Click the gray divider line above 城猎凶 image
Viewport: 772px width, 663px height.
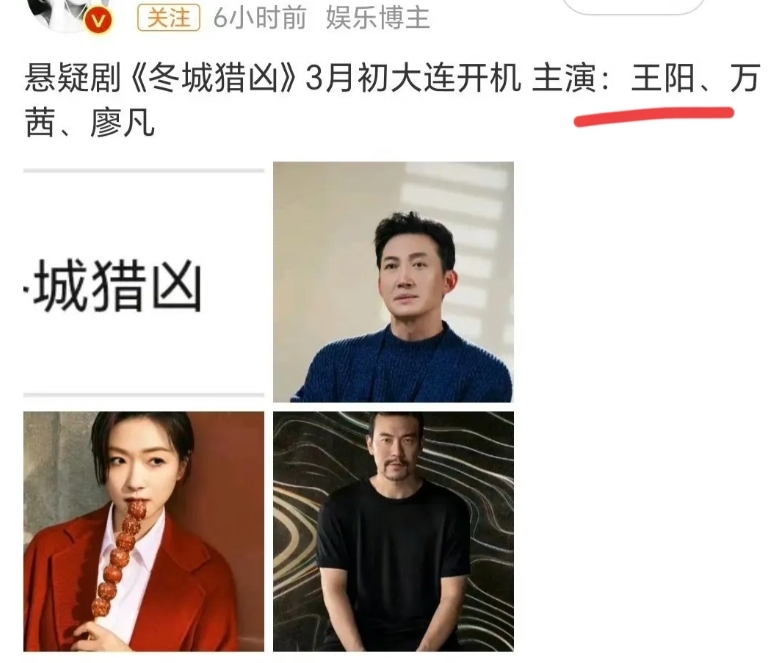coord(144,171)
